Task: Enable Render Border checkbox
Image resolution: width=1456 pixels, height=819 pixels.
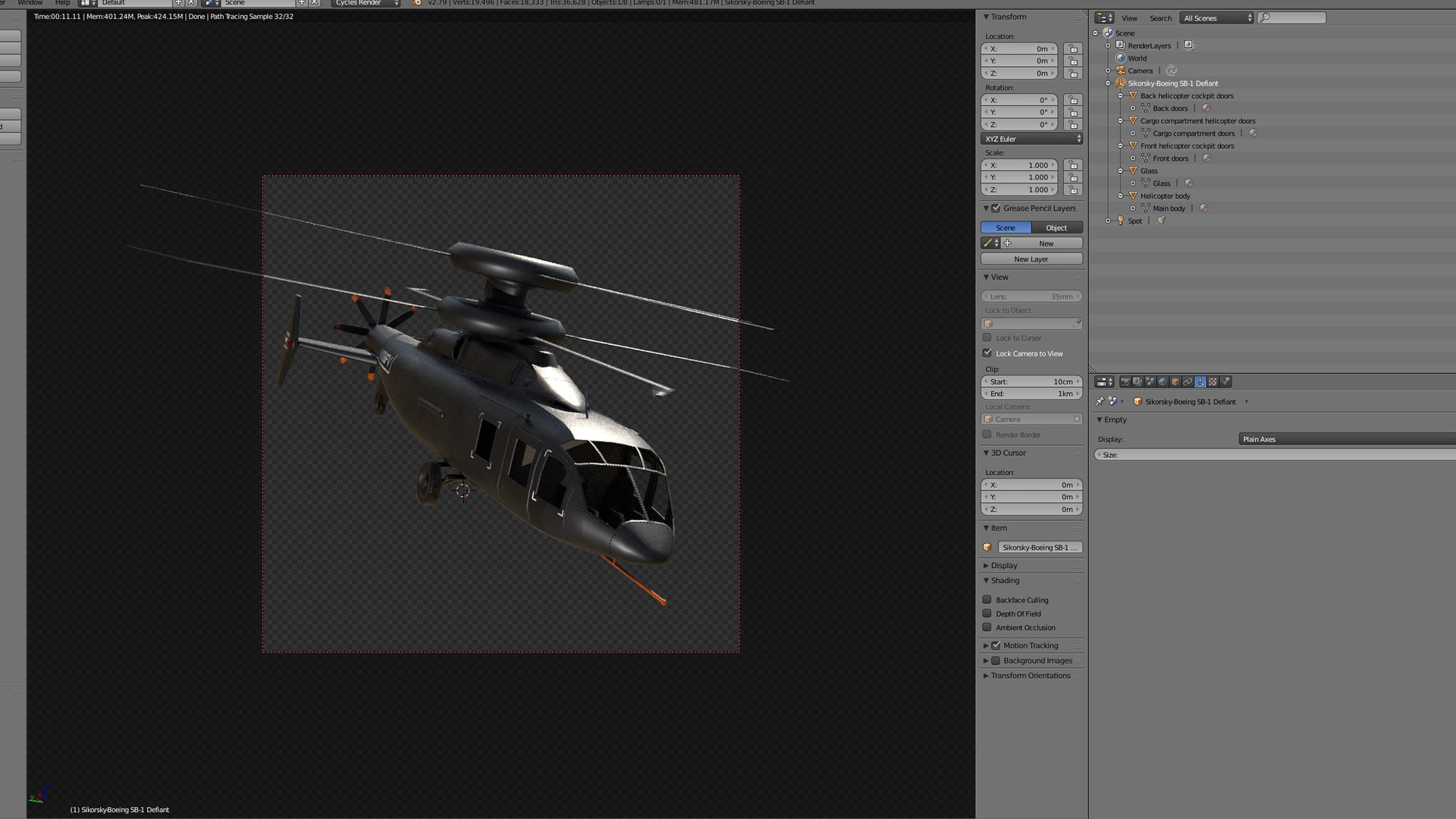Action: click(987, 435)
